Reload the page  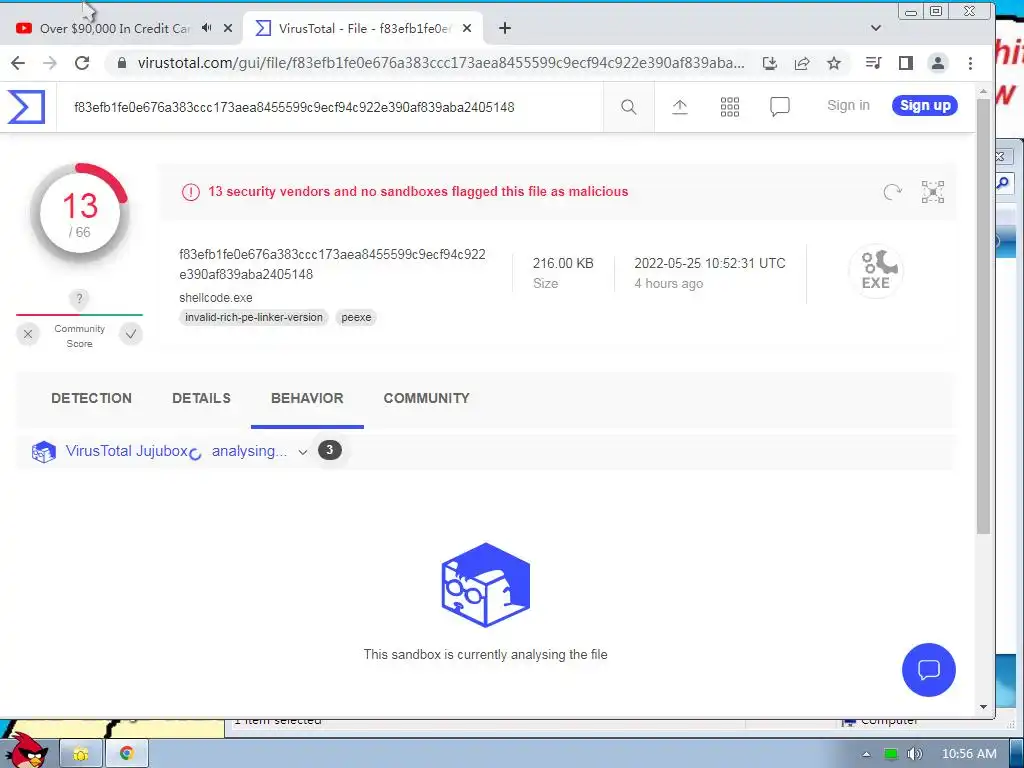point(82,63)
